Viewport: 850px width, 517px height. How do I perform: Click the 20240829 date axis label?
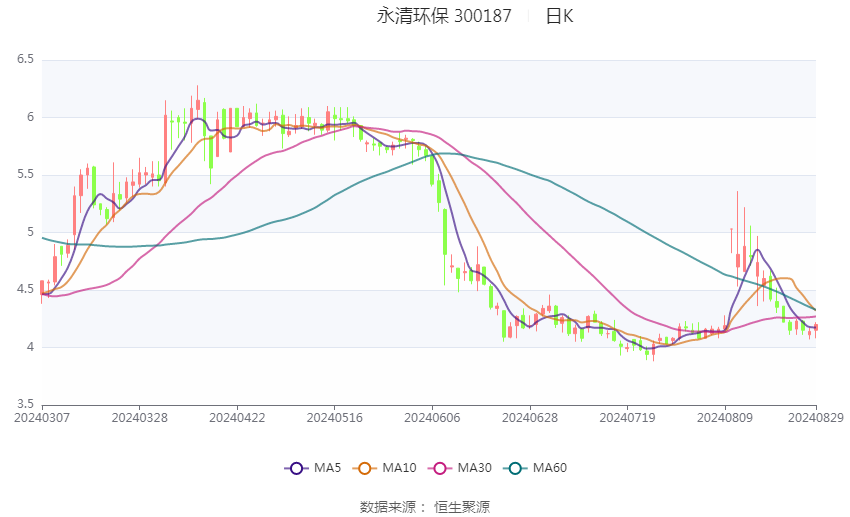[816, 418]
